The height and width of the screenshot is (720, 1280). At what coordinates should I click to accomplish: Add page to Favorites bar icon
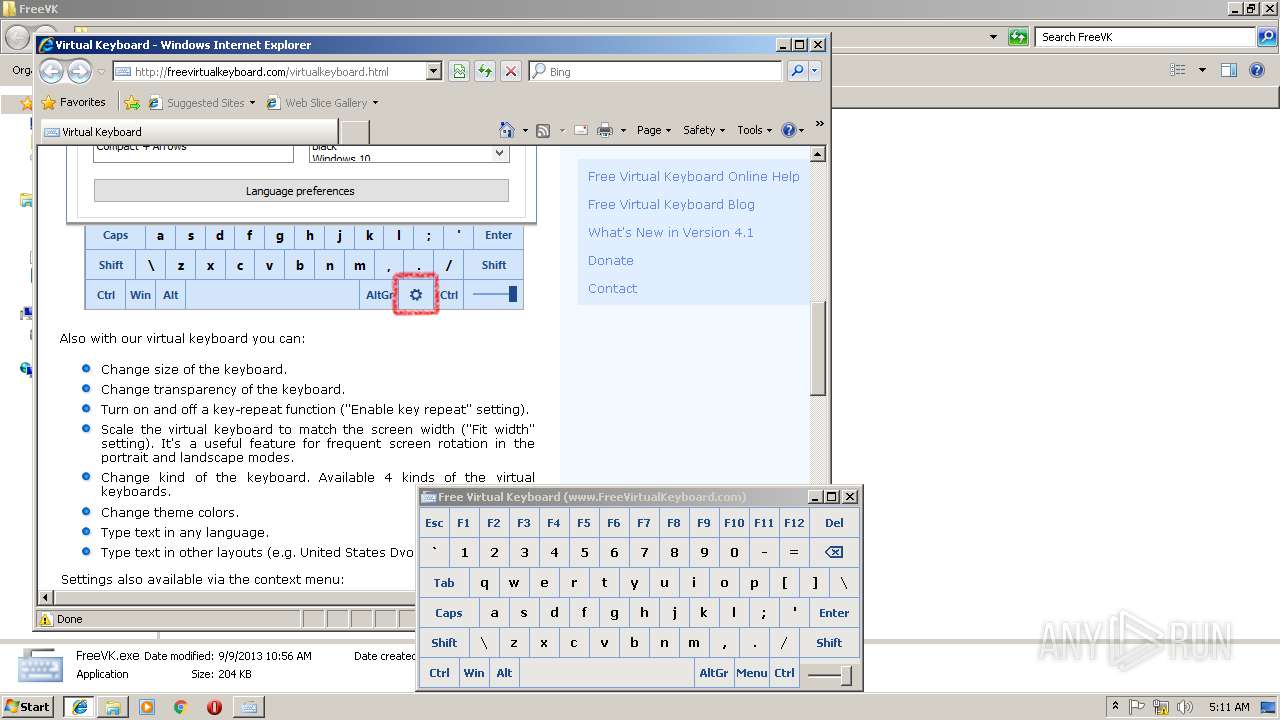pos(132,102)
